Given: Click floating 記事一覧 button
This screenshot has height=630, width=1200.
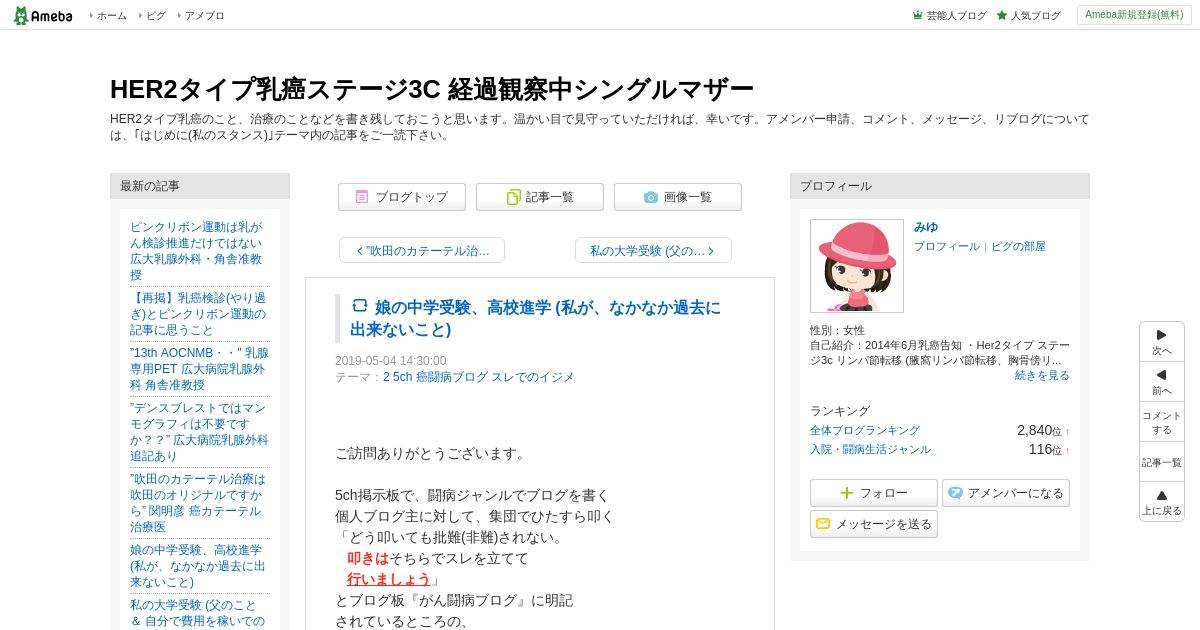Looking at the screenshot, I should (1162, 462).
